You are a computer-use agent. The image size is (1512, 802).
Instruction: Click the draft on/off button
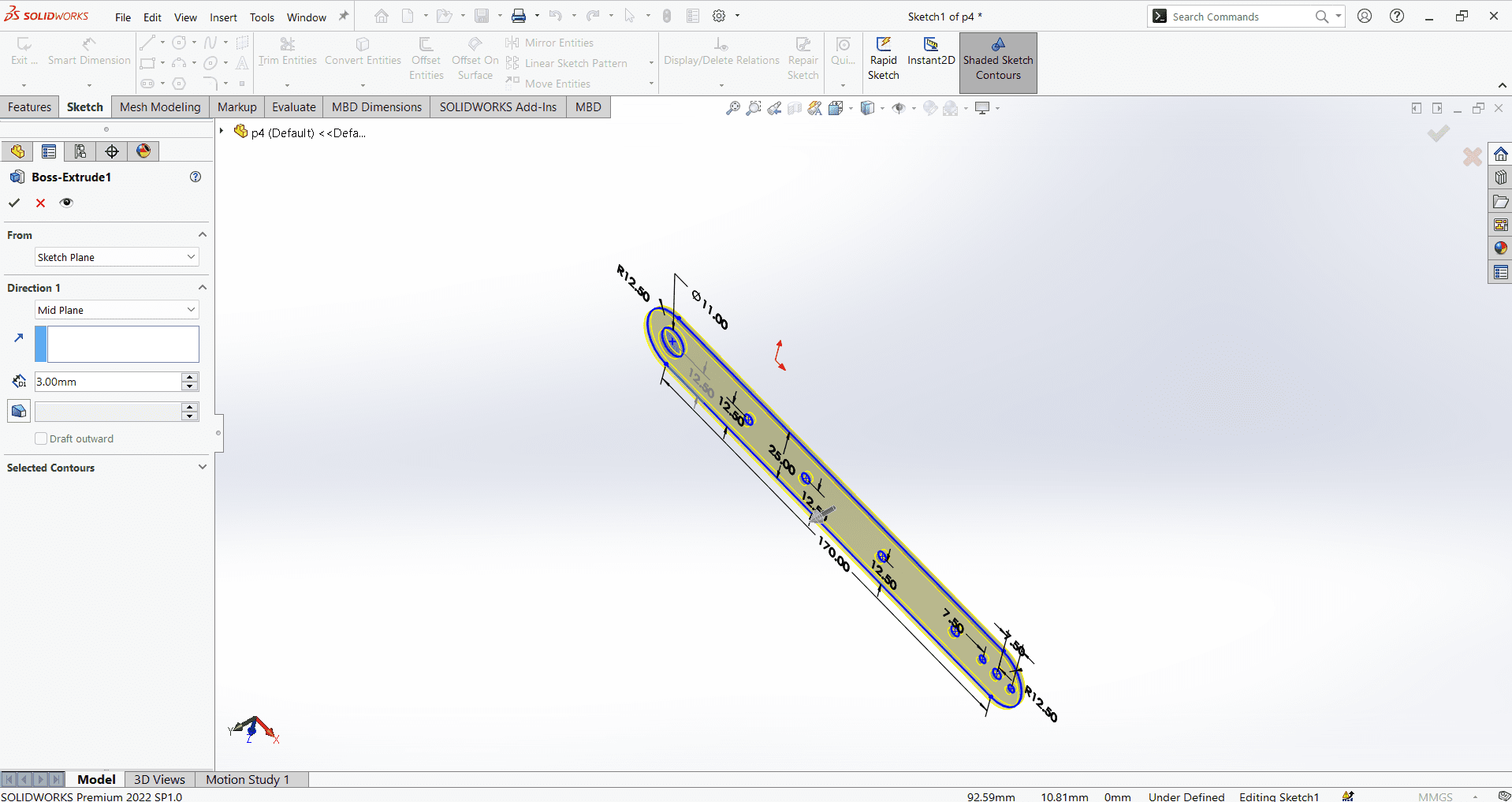point(19,411)
